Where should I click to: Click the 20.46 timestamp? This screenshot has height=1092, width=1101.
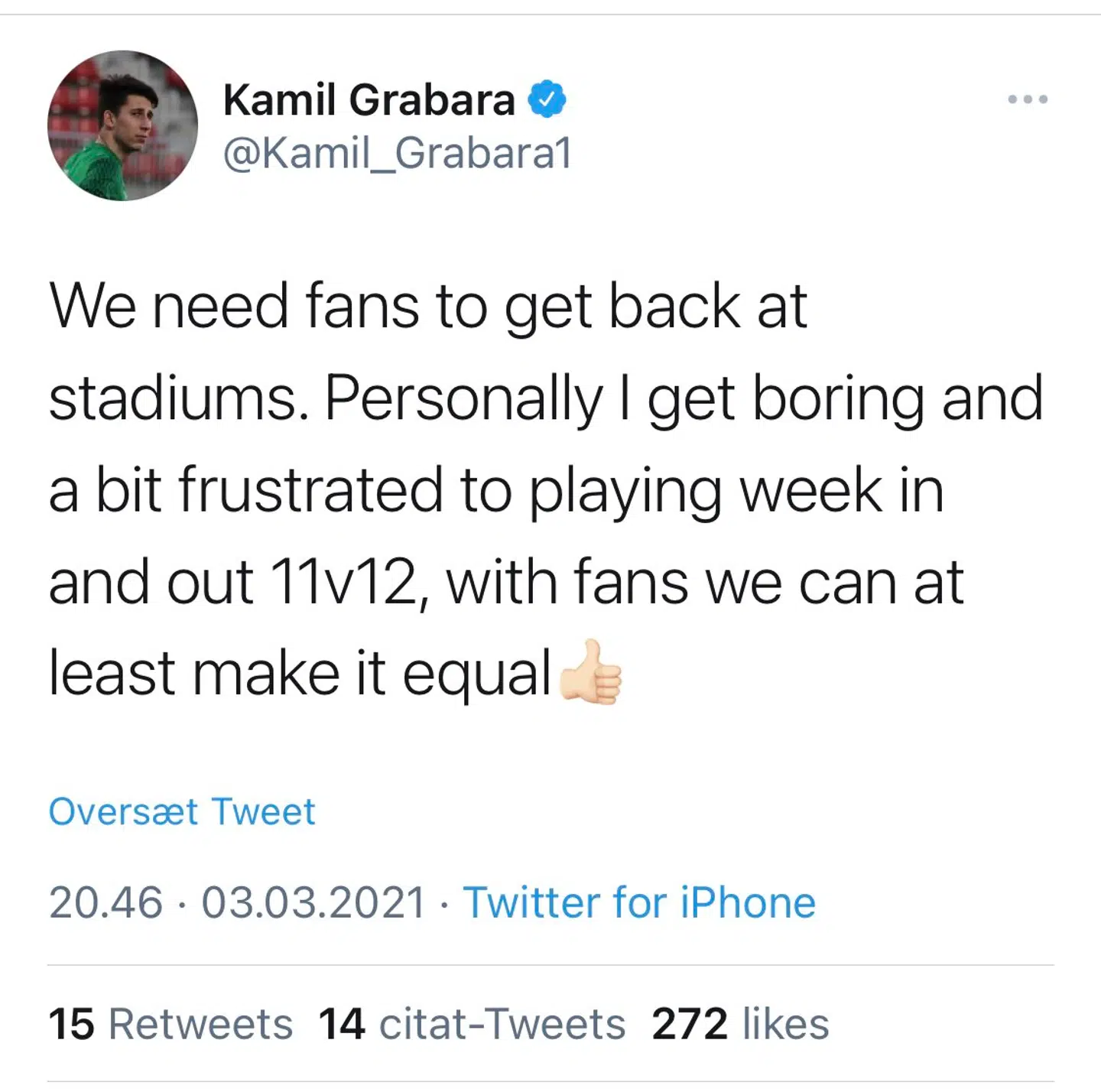106,902
